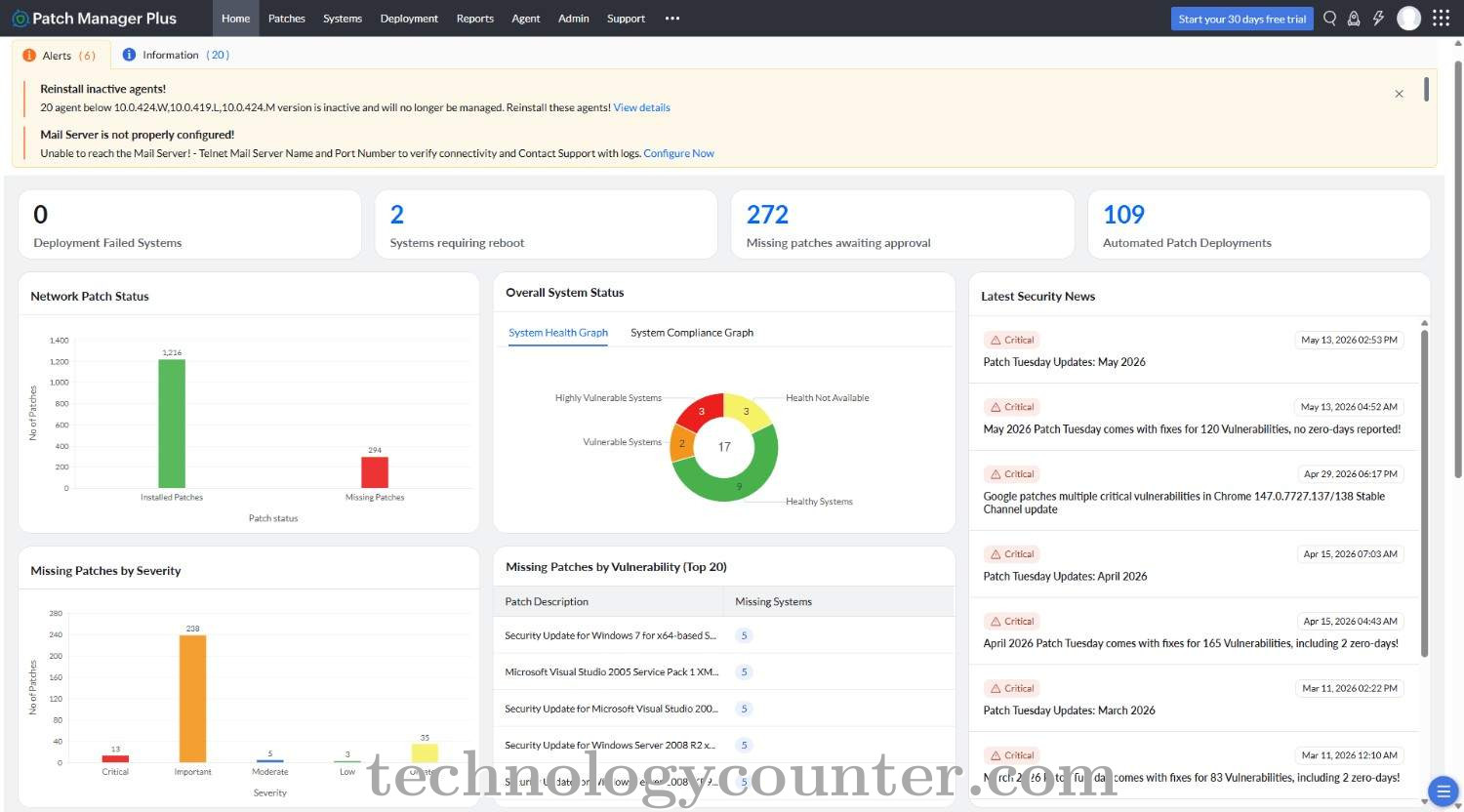Follow the View details link for inactive agents
This screenshot has width=1464, height=812.
coord(641,107)
